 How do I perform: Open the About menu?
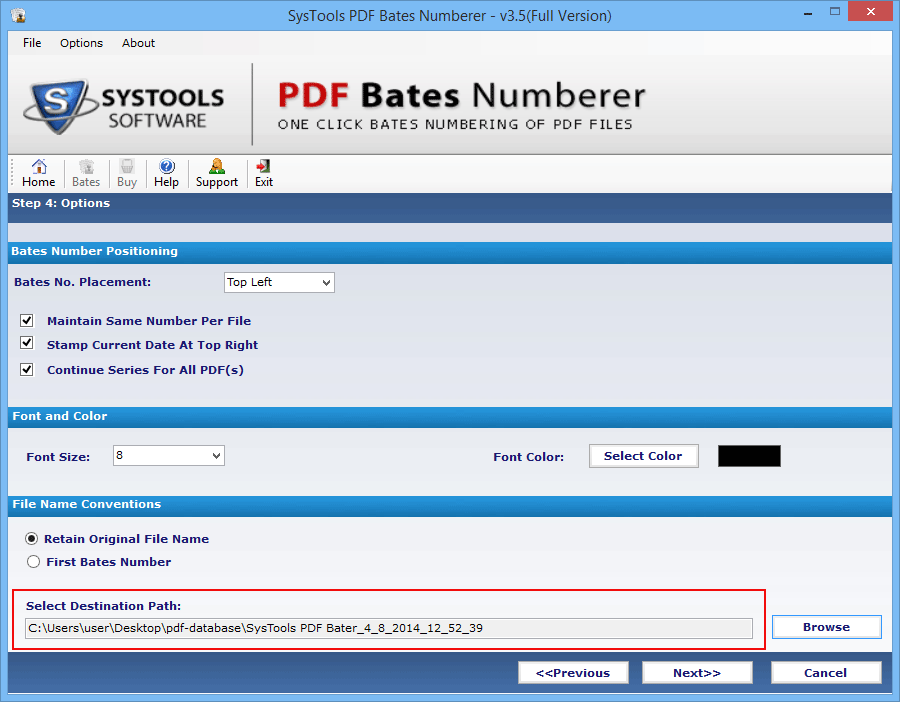138,43
